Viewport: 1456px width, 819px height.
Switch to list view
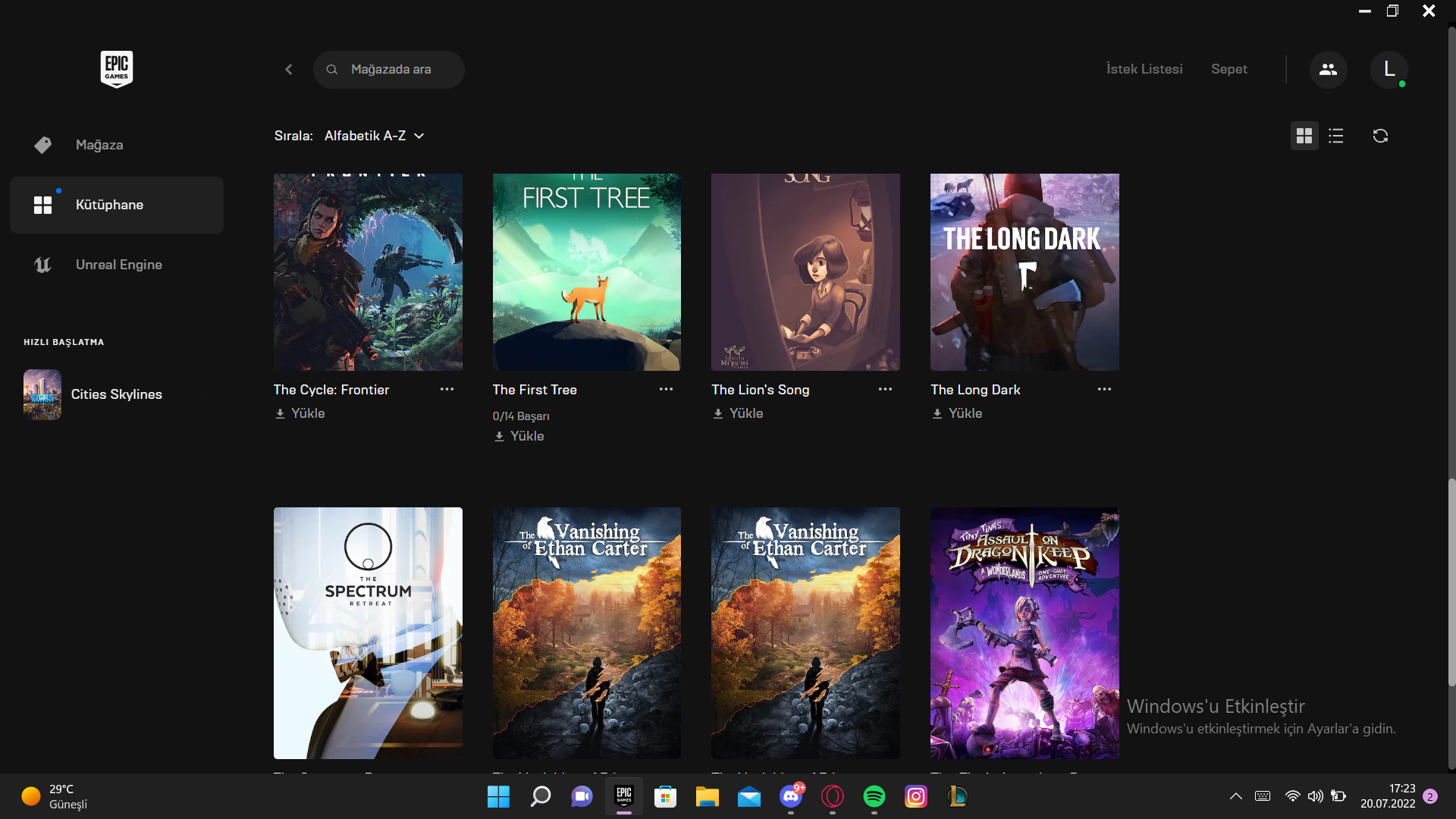pos(1336,136)
